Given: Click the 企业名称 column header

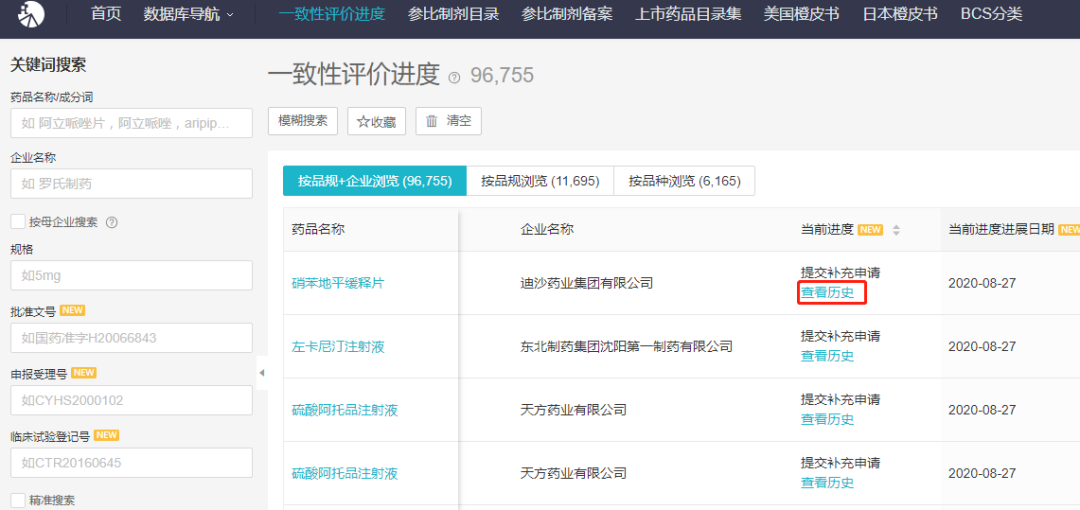Looking at the screenshot, I should pyautogui.click(x=547, y=230).
